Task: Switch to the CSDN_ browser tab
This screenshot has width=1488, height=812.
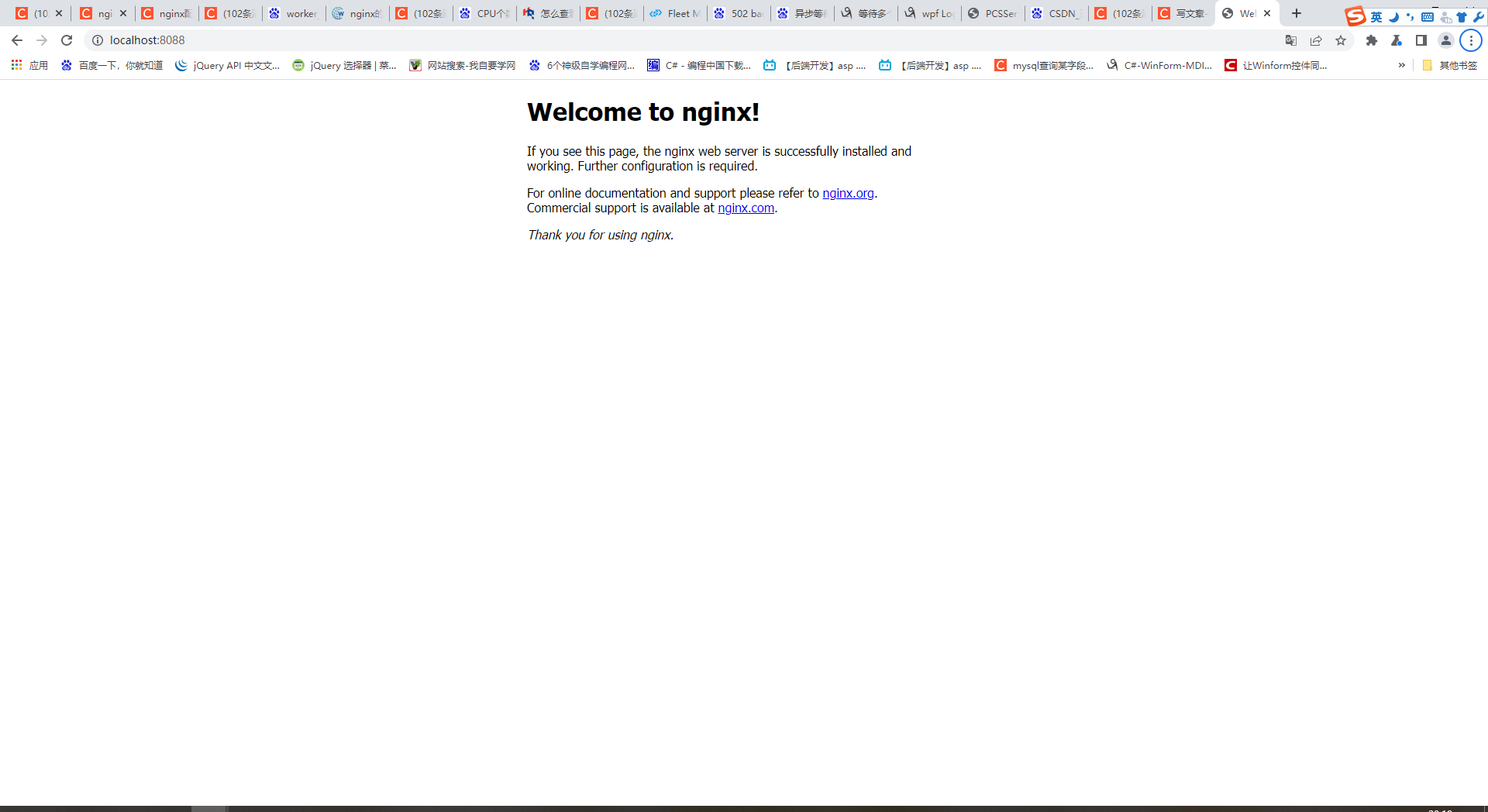Action: click(x=1056, y=13)
